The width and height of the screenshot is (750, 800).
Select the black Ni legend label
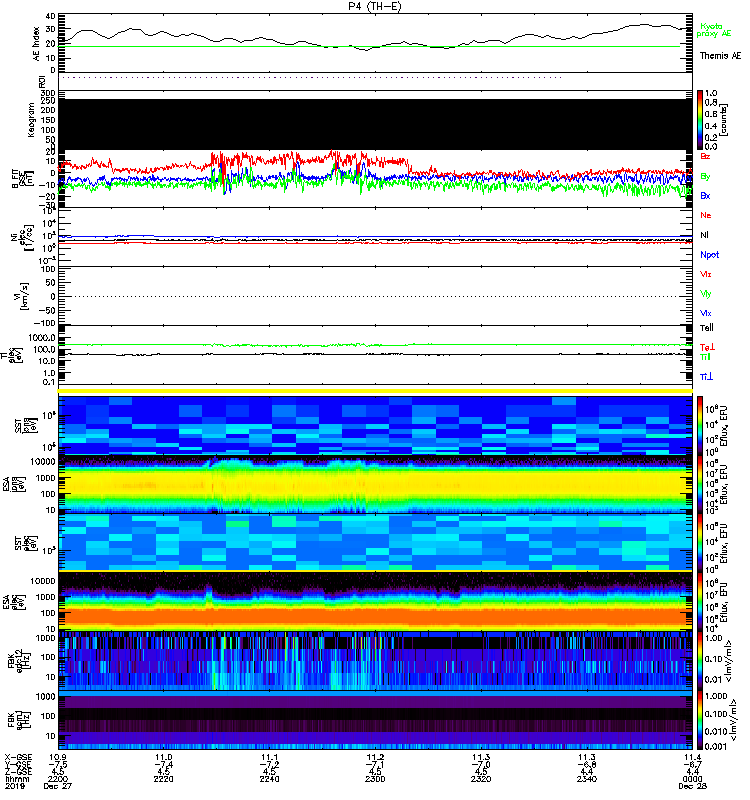[704, 235]
